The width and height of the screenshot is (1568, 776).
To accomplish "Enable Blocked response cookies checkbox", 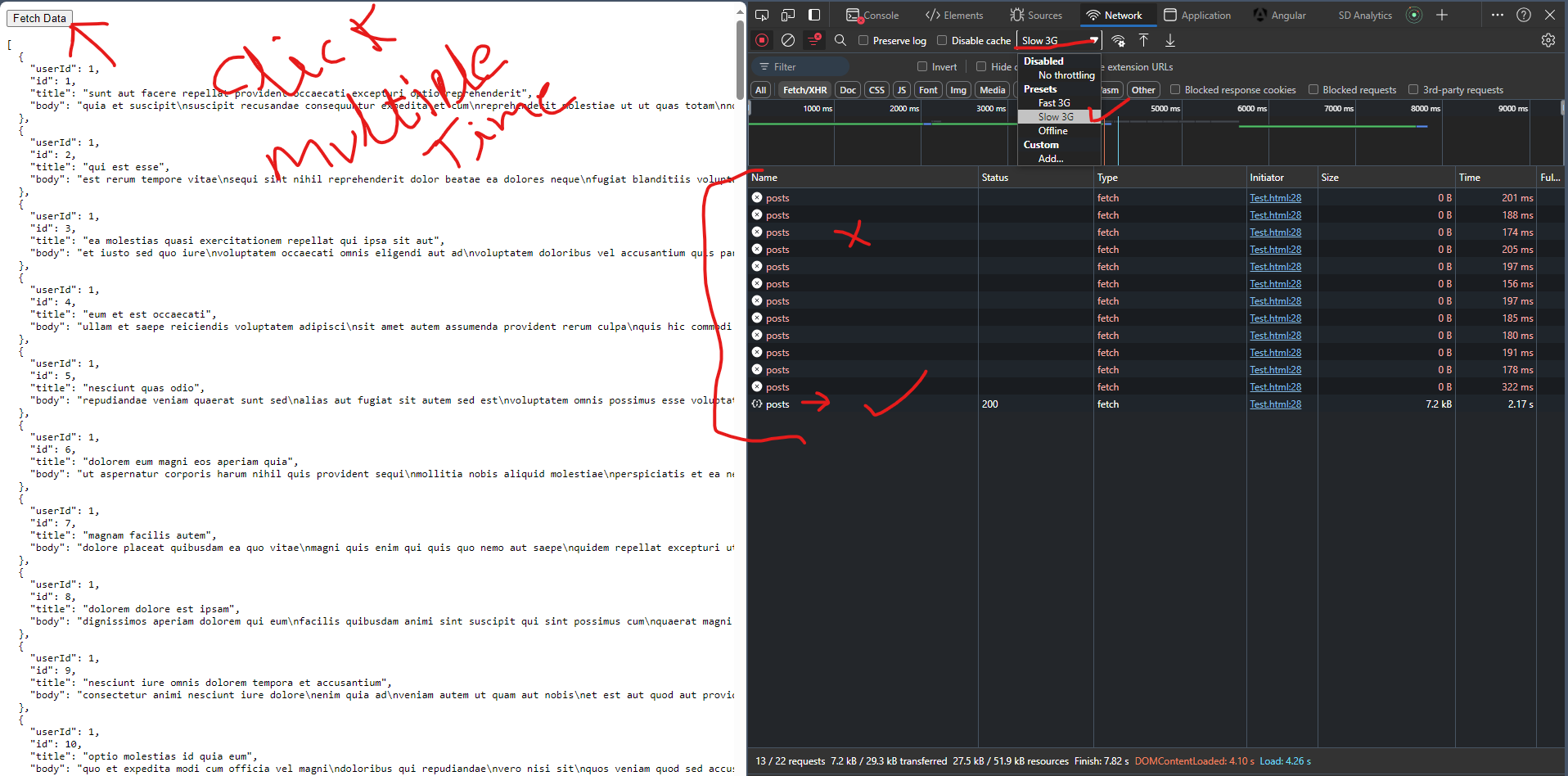I will [x=1175, y=89].
